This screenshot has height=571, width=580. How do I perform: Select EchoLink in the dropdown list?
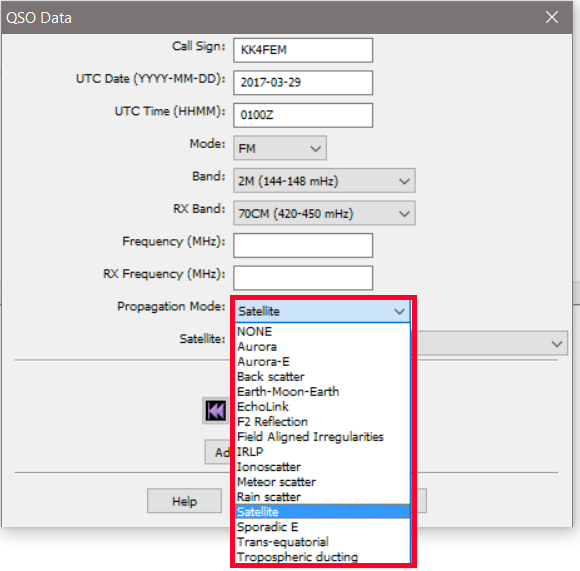(323, 406)
